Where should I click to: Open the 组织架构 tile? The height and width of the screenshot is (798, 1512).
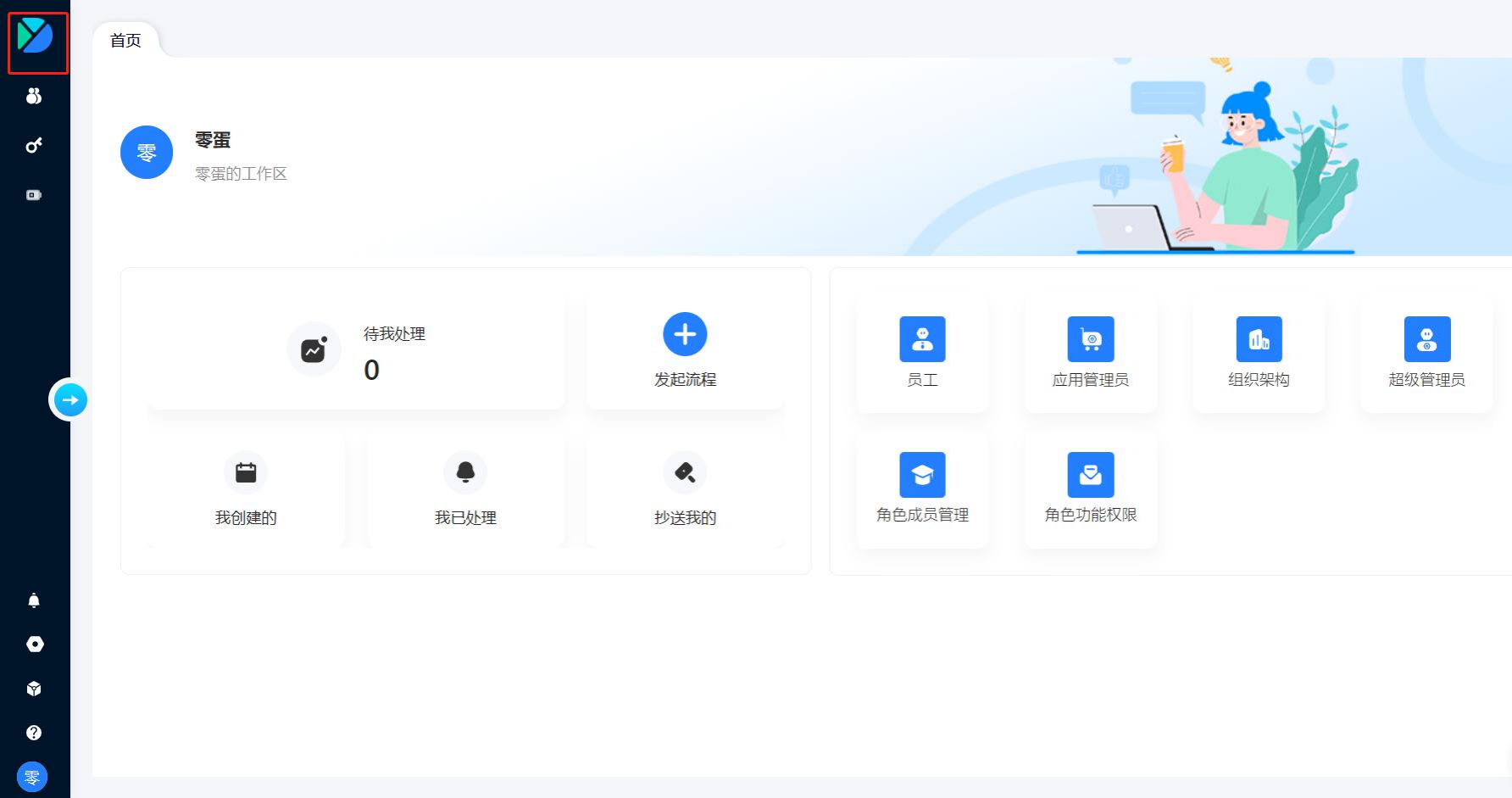[1259, 353]
